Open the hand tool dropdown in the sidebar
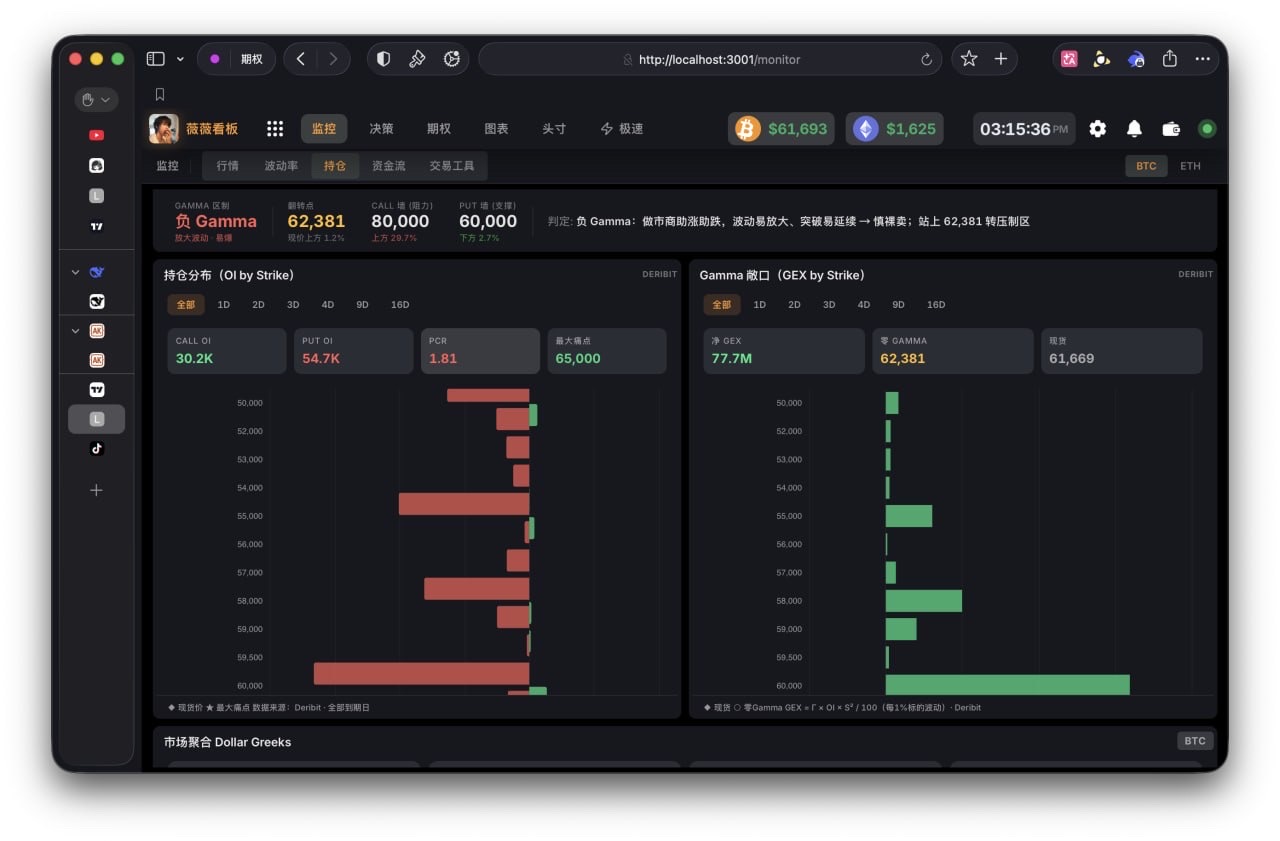 [x=96, y=99]
